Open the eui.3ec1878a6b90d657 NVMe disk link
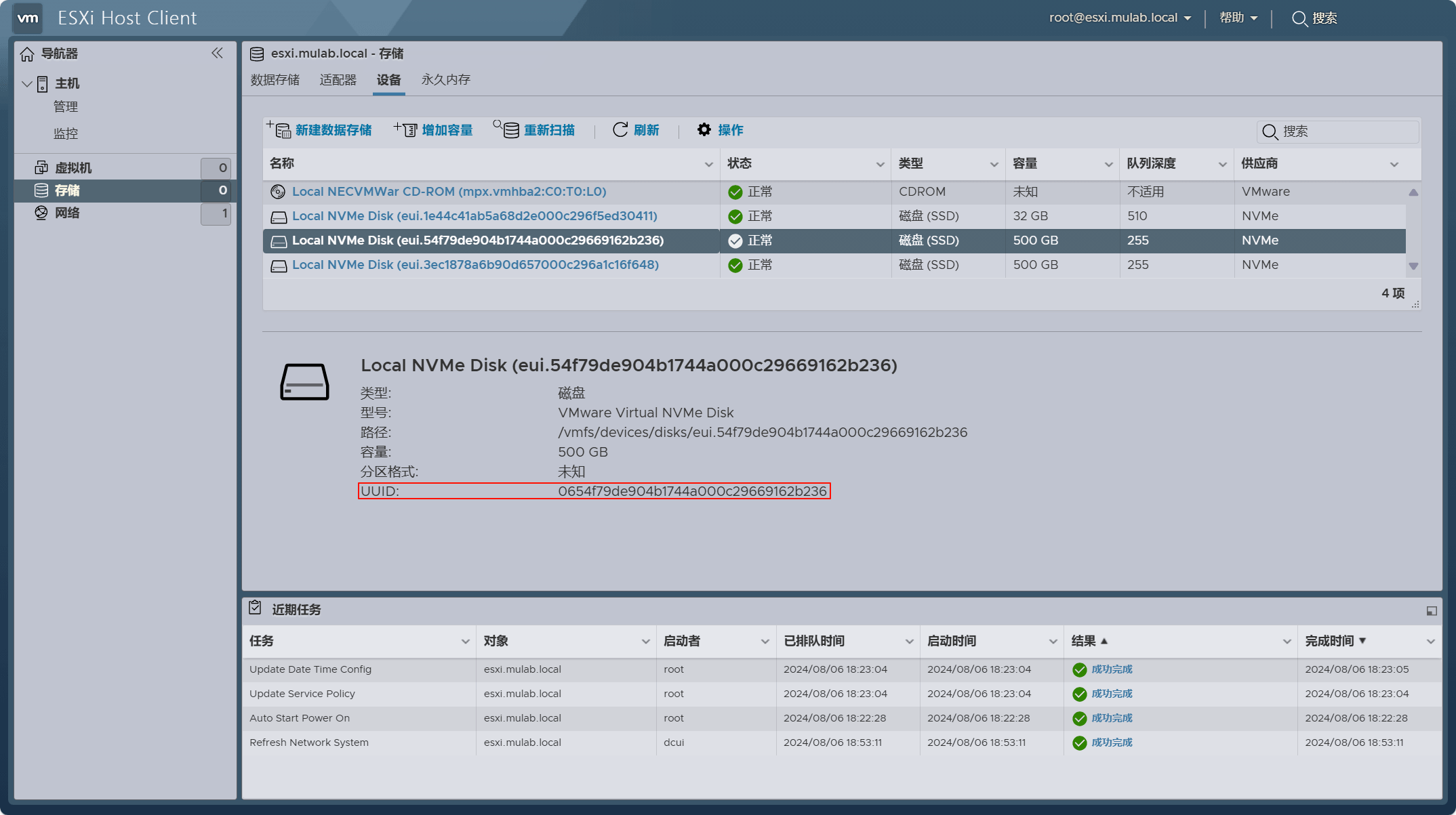The height and width of the screenshot is (815, 1456). (475, 265)
